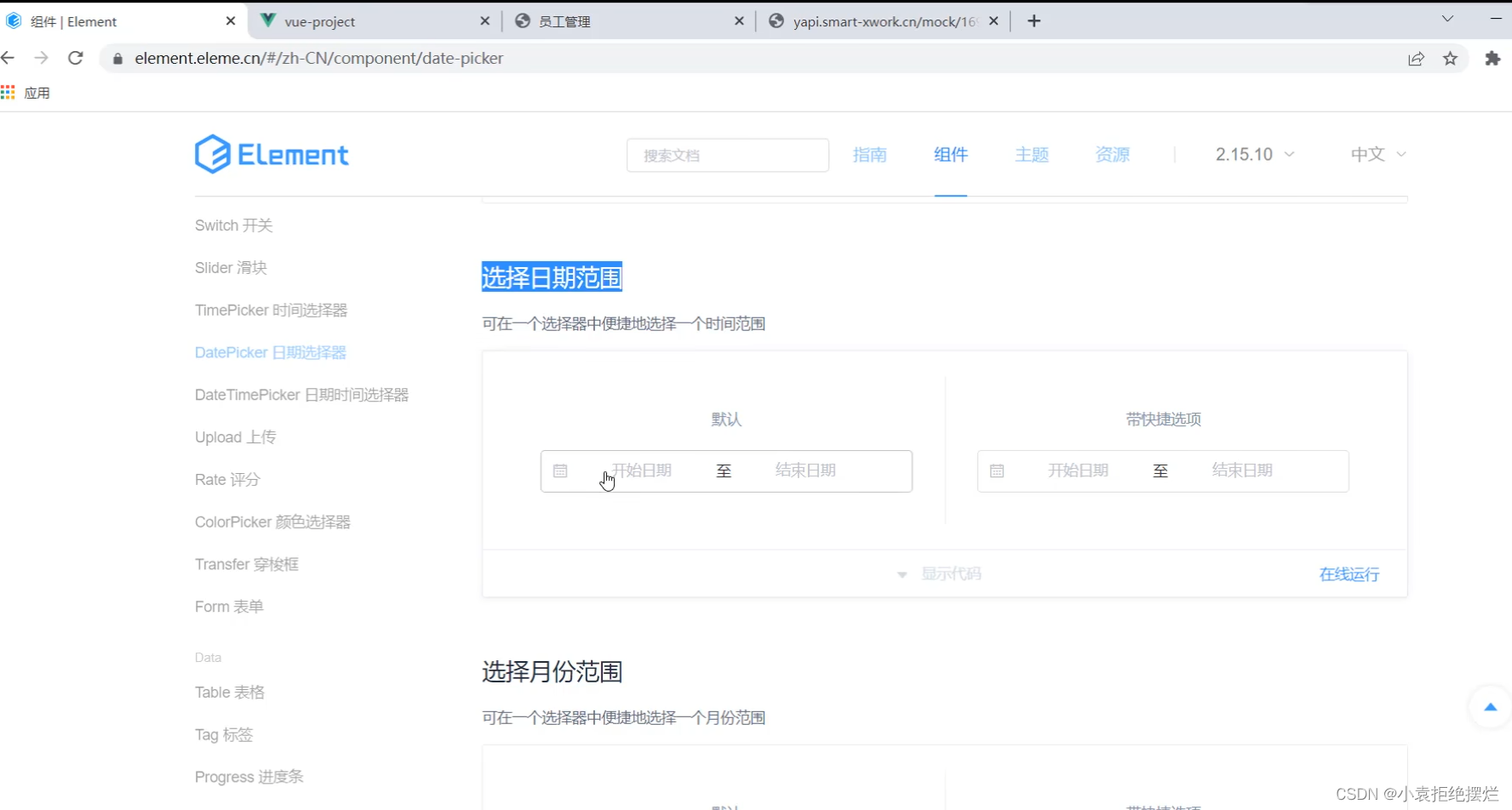Close the 员工管理 tab
Image resolution: width=1512 pixels, height=810 pixels.
coord(739,21)
